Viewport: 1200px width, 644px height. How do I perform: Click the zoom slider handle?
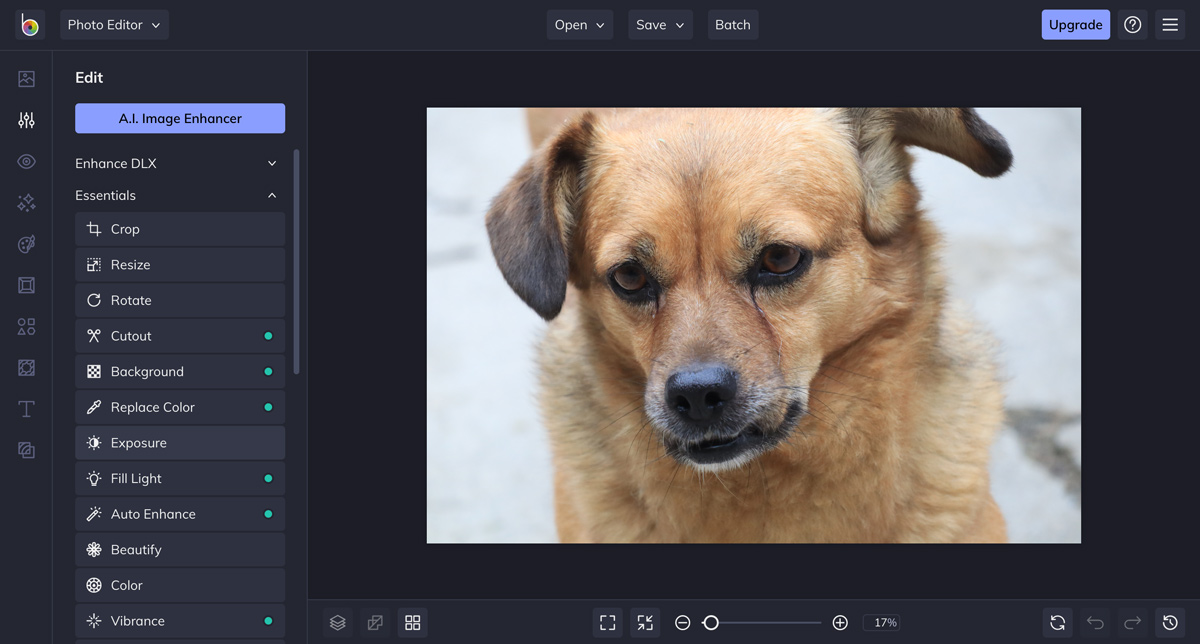click(x=711, y=623)
